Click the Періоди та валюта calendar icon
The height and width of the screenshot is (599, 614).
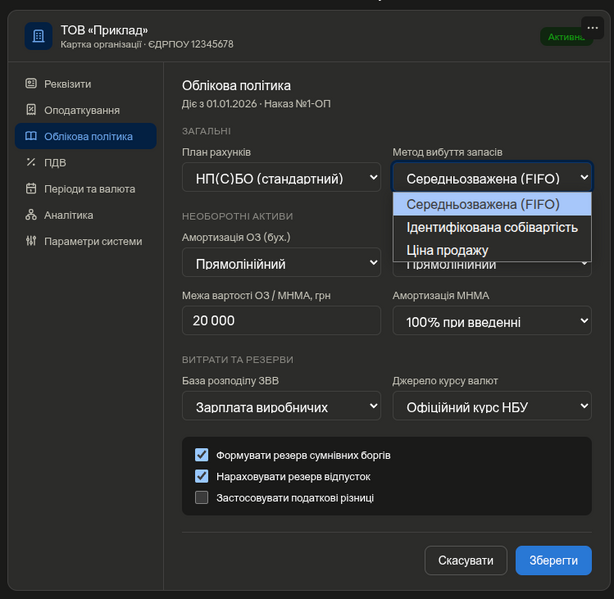(31, 188)
